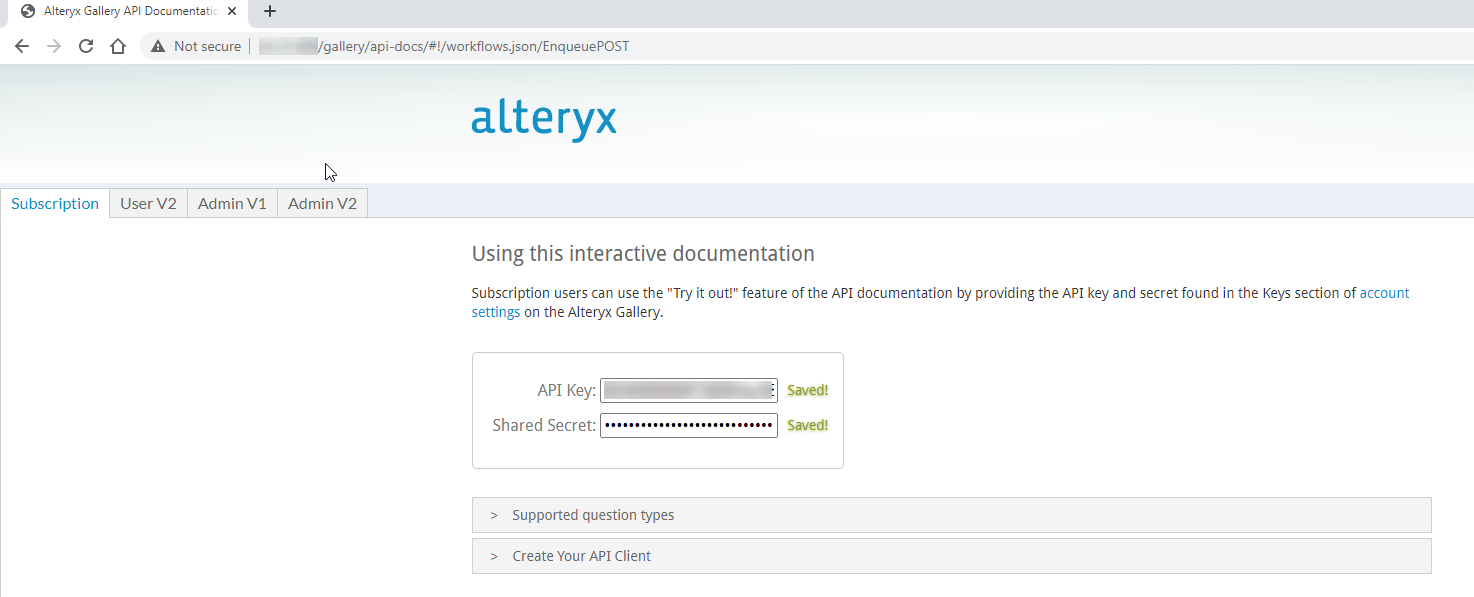Click the Using this interactive documentation heading

pyautogui.click(x=643, y=254)
